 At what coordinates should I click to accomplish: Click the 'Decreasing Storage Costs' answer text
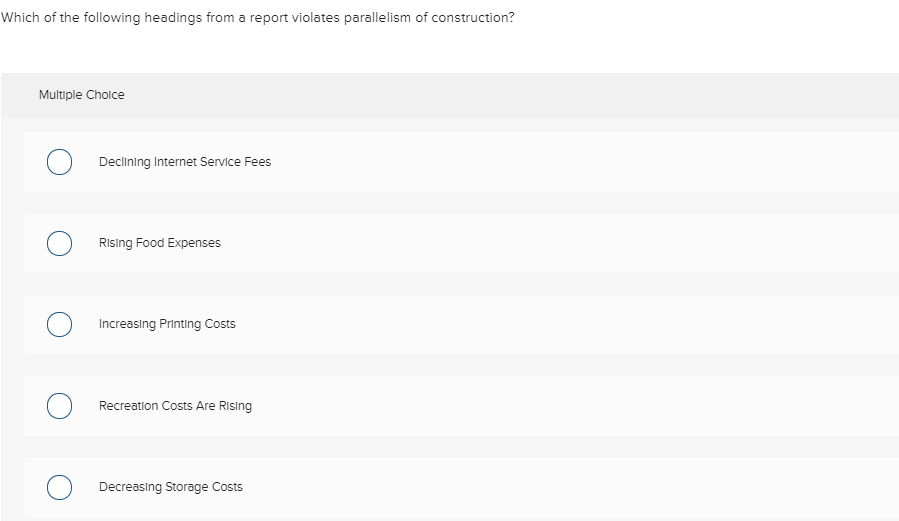(x=171, y=487)
